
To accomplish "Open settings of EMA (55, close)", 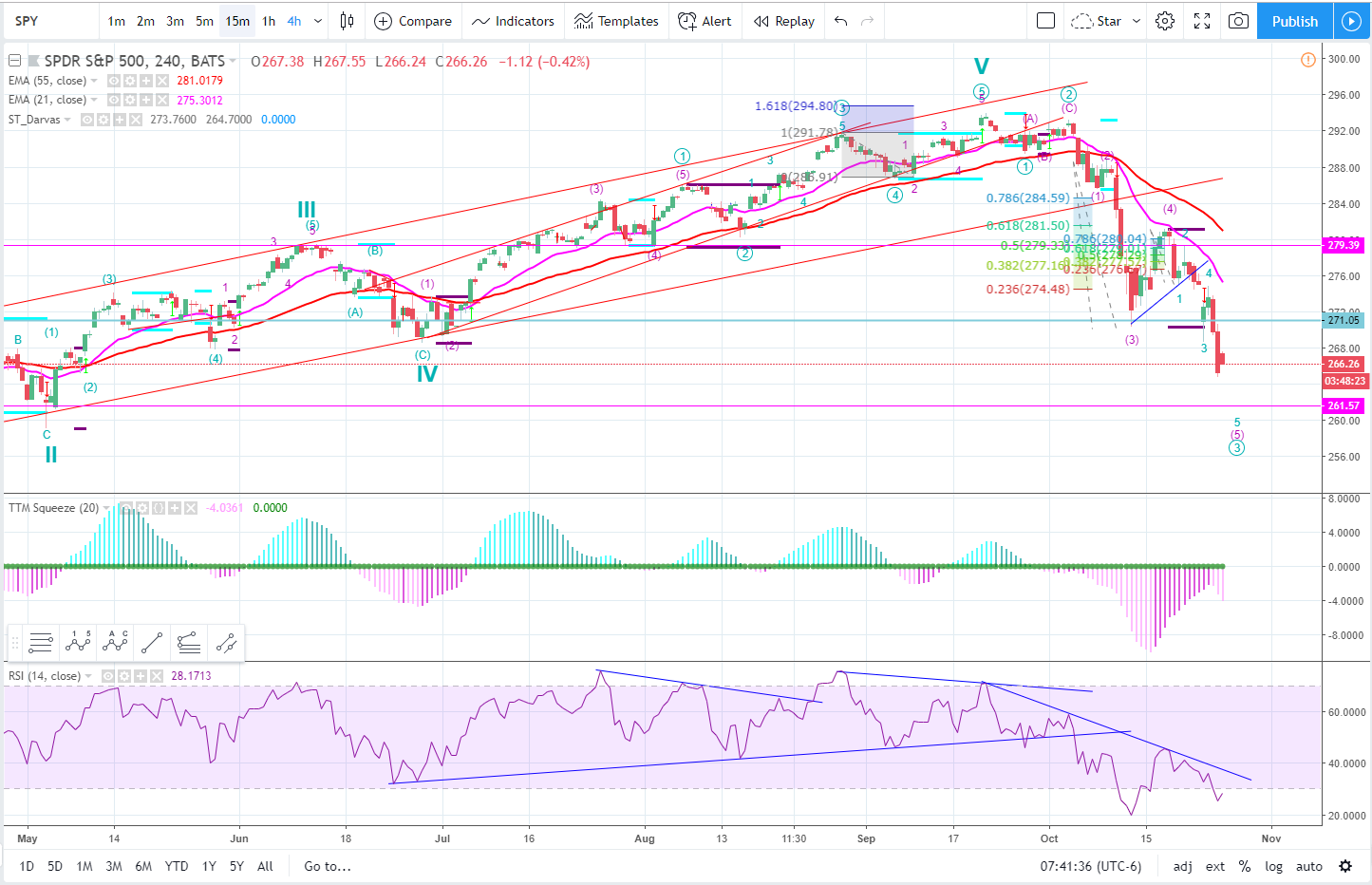I will (130, 81).
